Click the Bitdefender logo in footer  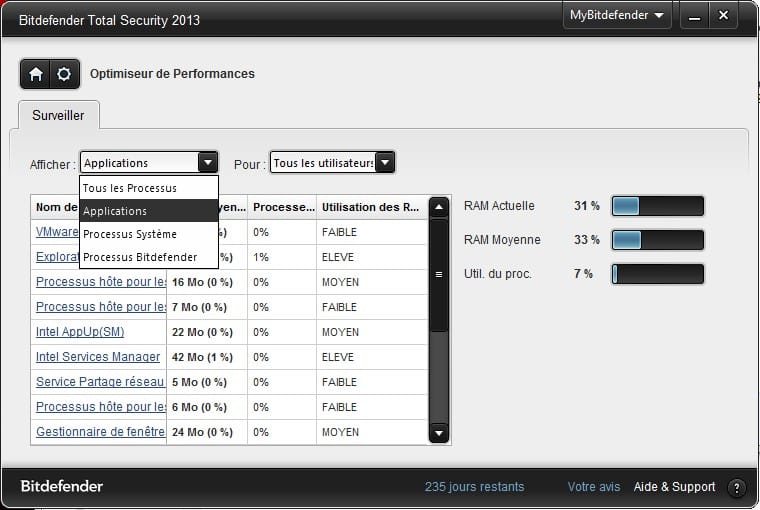pyautogui.click(x=62, y=486)
